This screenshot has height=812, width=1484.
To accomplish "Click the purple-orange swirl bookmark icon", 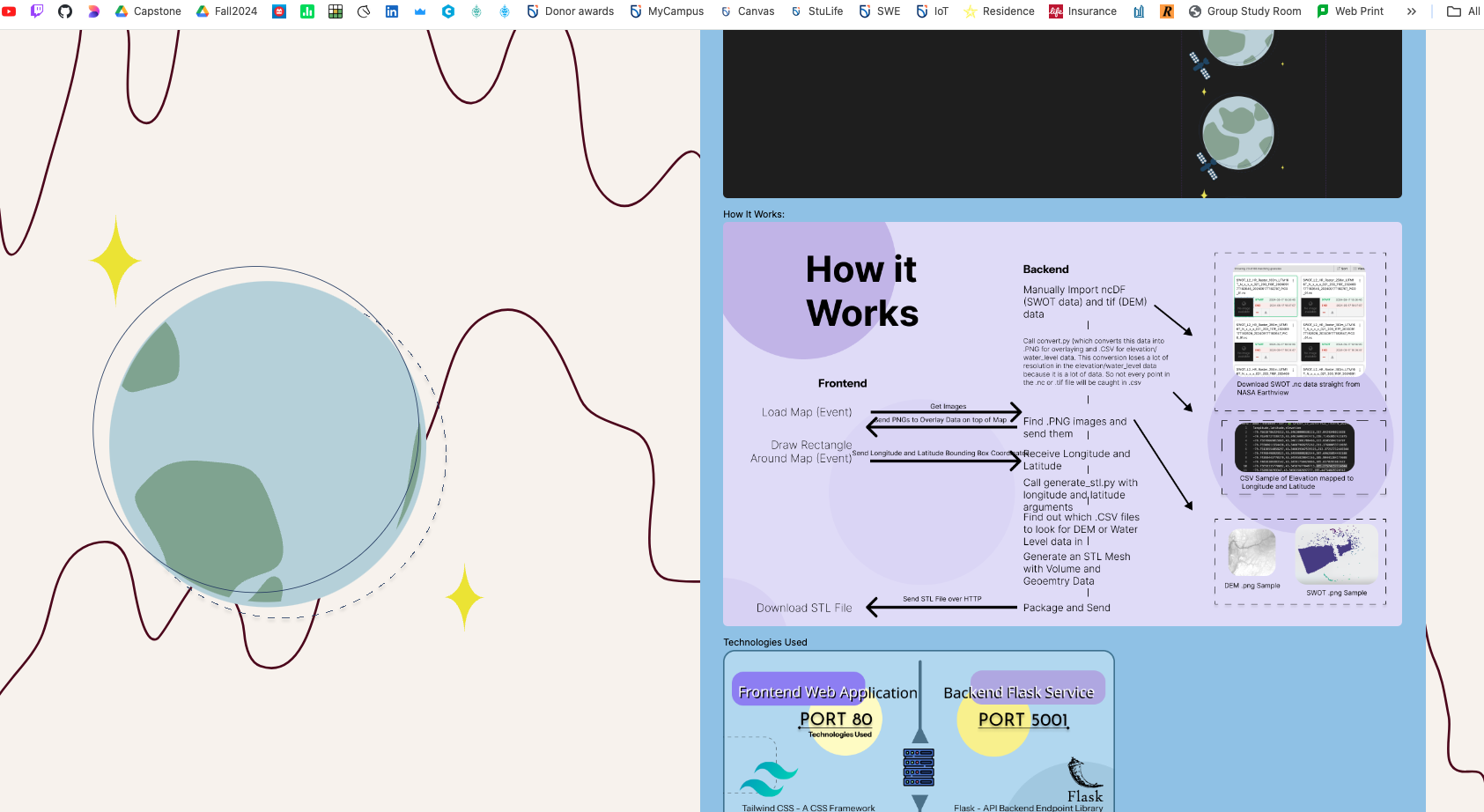I will (93, 11).
